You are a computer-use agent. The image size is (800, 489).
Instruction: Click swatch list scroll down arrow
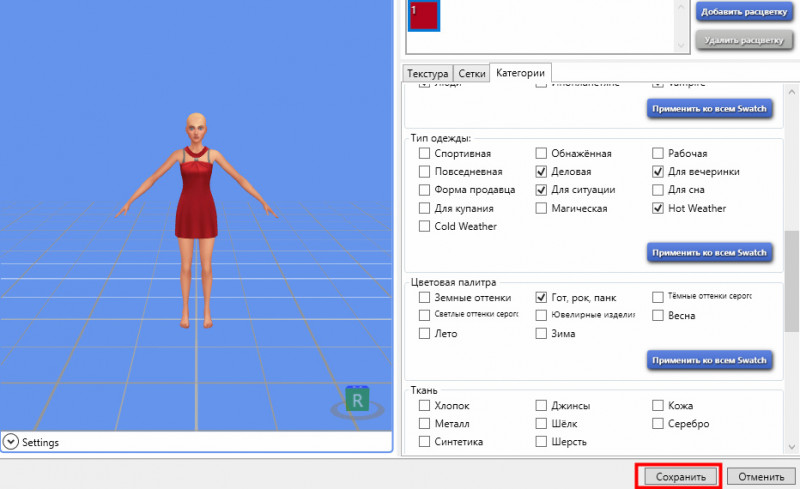(x=681, y=45)
